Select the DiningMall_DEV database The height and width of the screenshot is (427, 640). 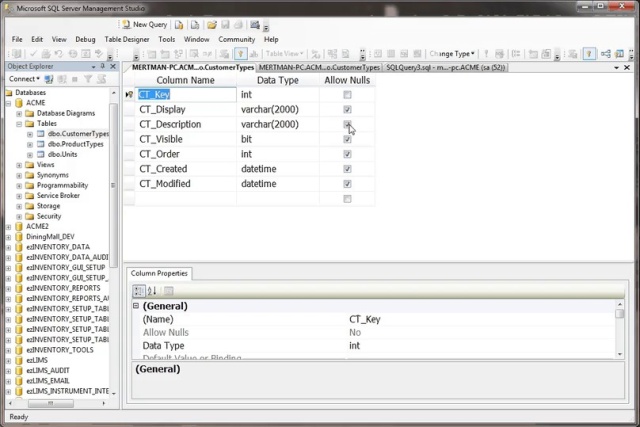click(x=50, y=237)
